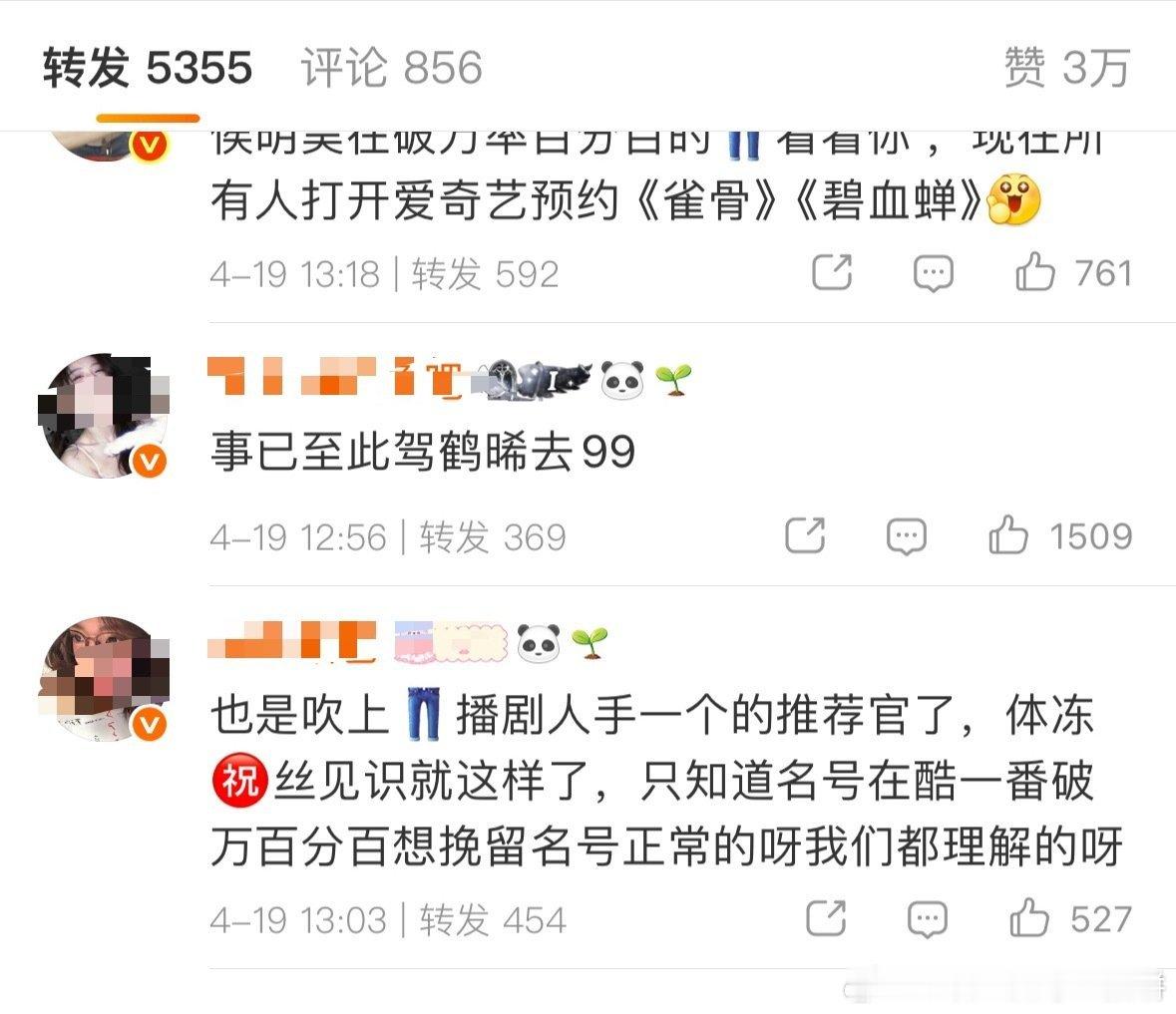Show the 赞 3万 likes tab
1176x1014 pixels.
[1066, 68]
